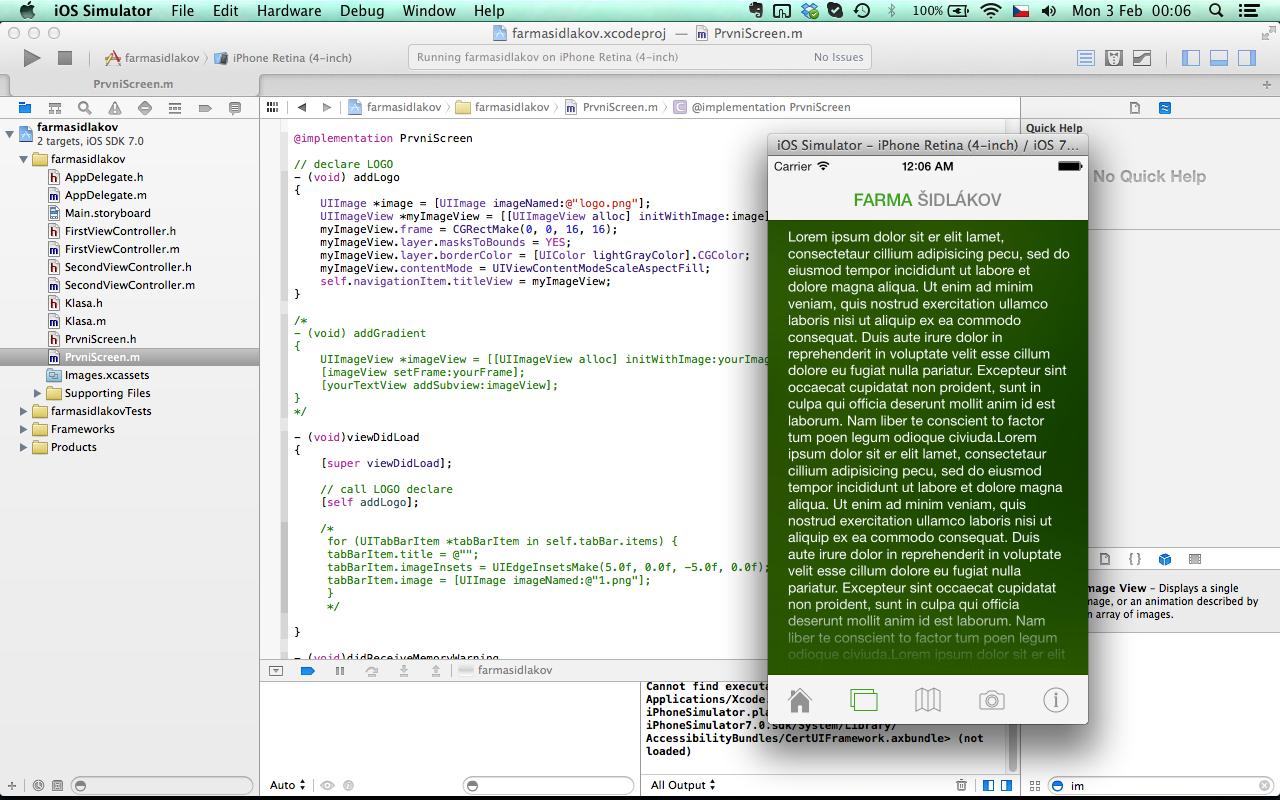1280x800 pixels.
Task: Open the Symbol navigator icon
Action: point(55,108)
